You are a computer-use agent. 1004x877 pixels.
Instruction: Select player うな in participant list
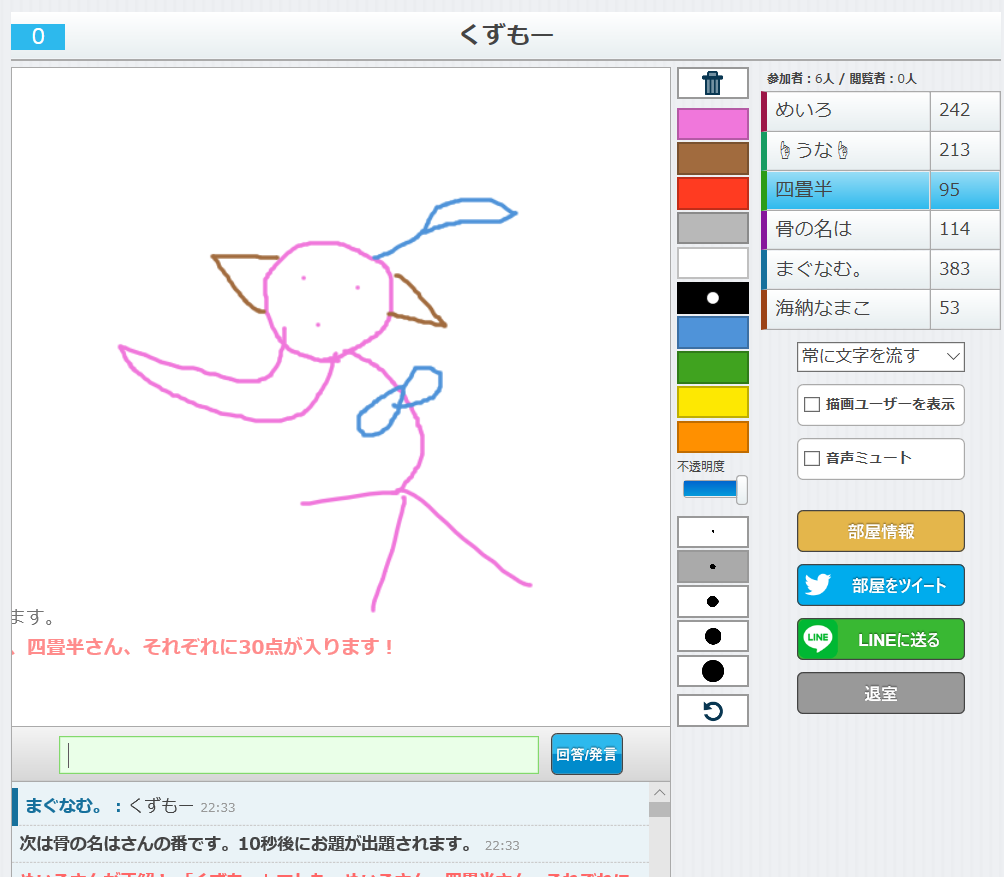[846, 150]
